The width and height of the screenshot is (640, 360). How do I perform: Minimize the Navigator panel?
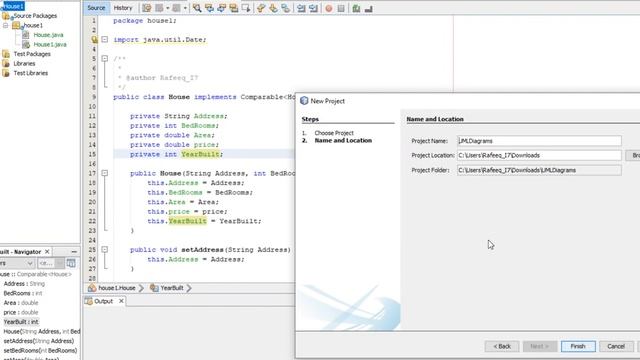tap(74, 252)
